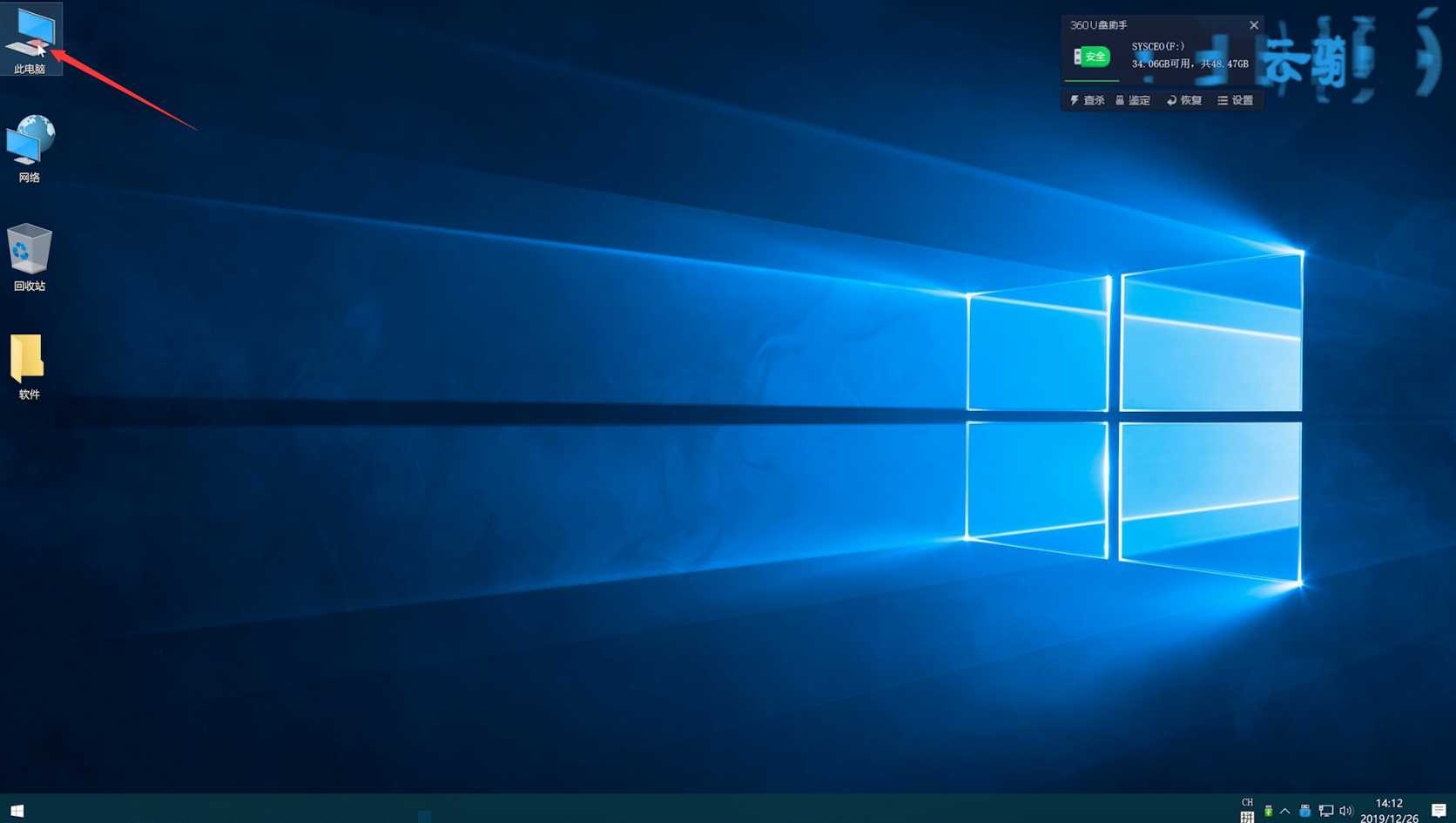Viewport: 1456px width, 823px height.
Task: Click the CH language indicator in taskbar
Action: click(1247, 802)
